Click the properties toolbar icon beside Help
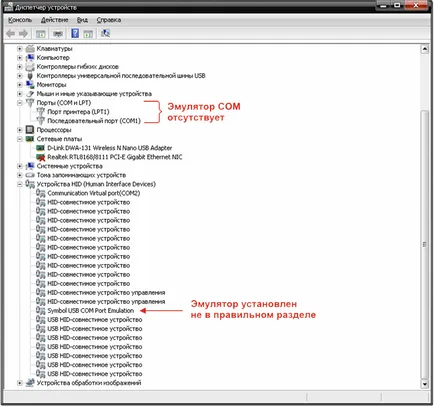The height and width of the screenshot is (406, 434). tap(88, 34)
